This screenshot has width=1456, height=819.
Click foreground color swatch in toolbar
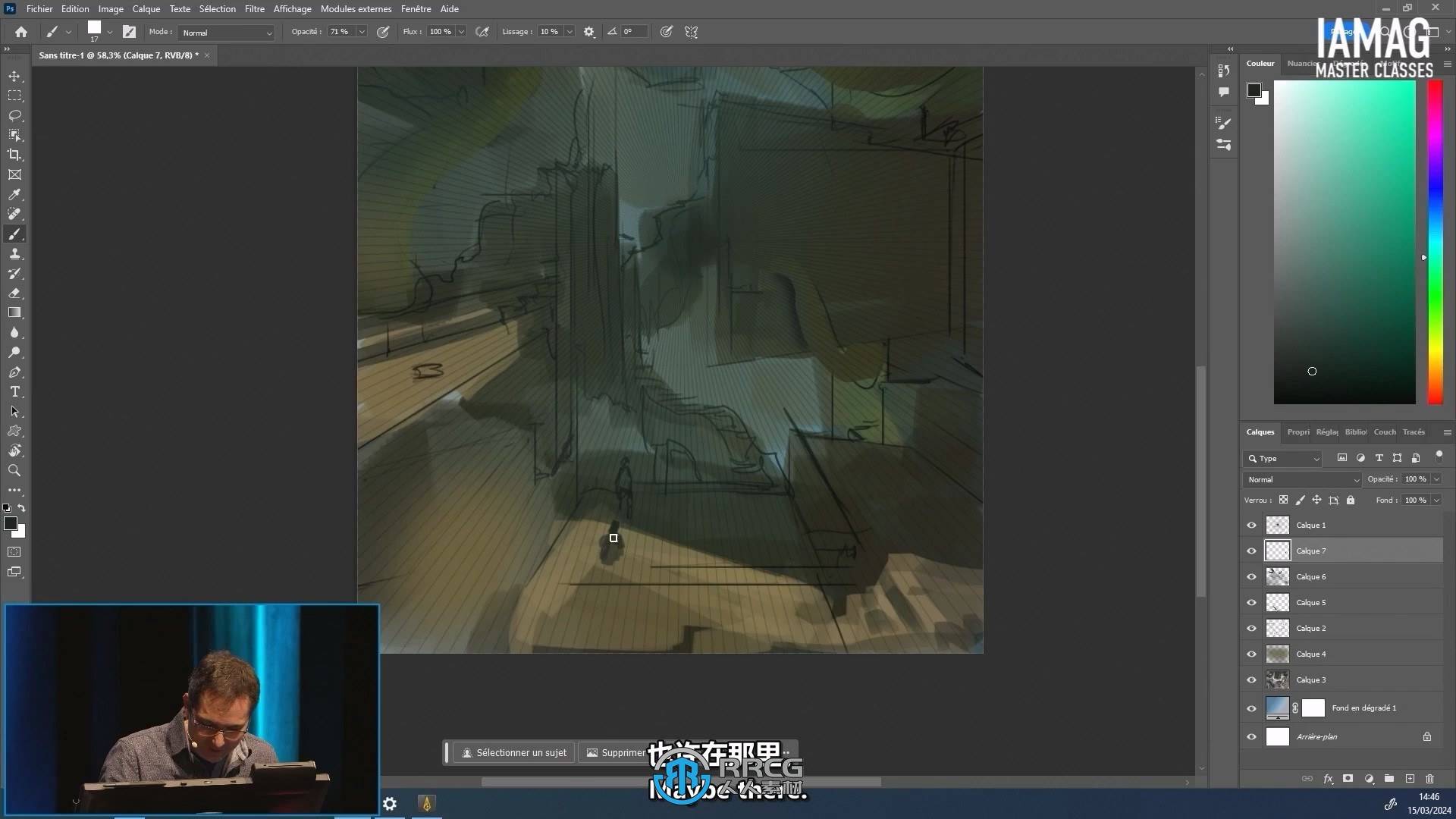11,524
